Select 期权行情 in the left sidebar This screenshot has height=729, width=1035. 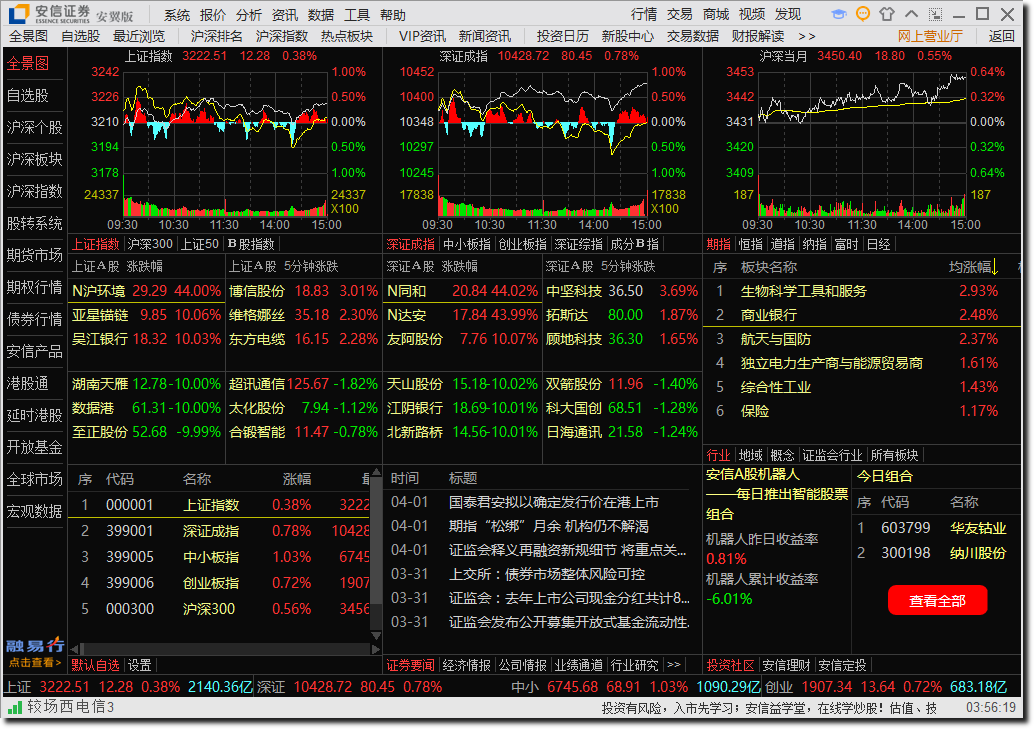pyautogui.click(x=34, y=287)
